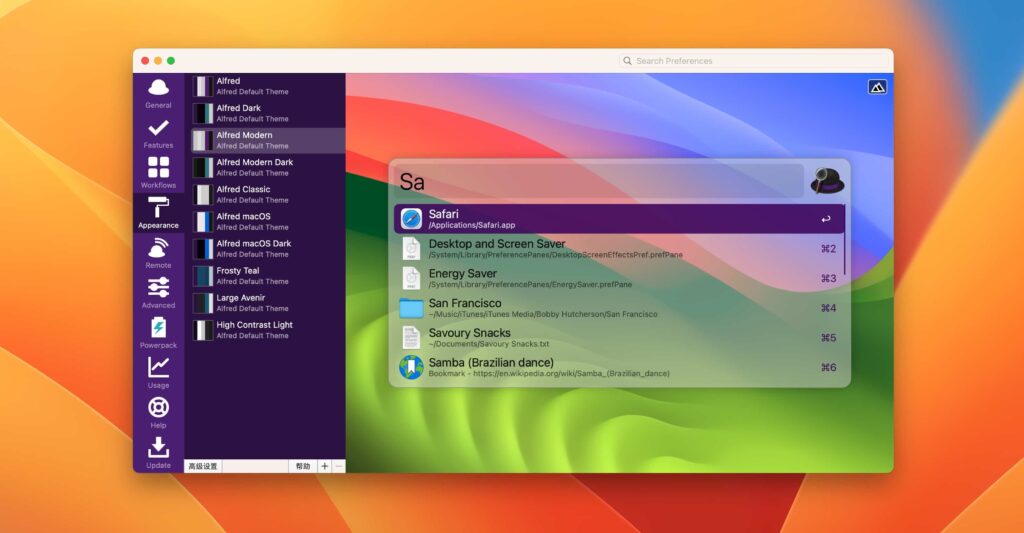Select the Alfred Dark theme
Image resolution: width=1024 pixels, height=533 pixels.
coord(264,113)
